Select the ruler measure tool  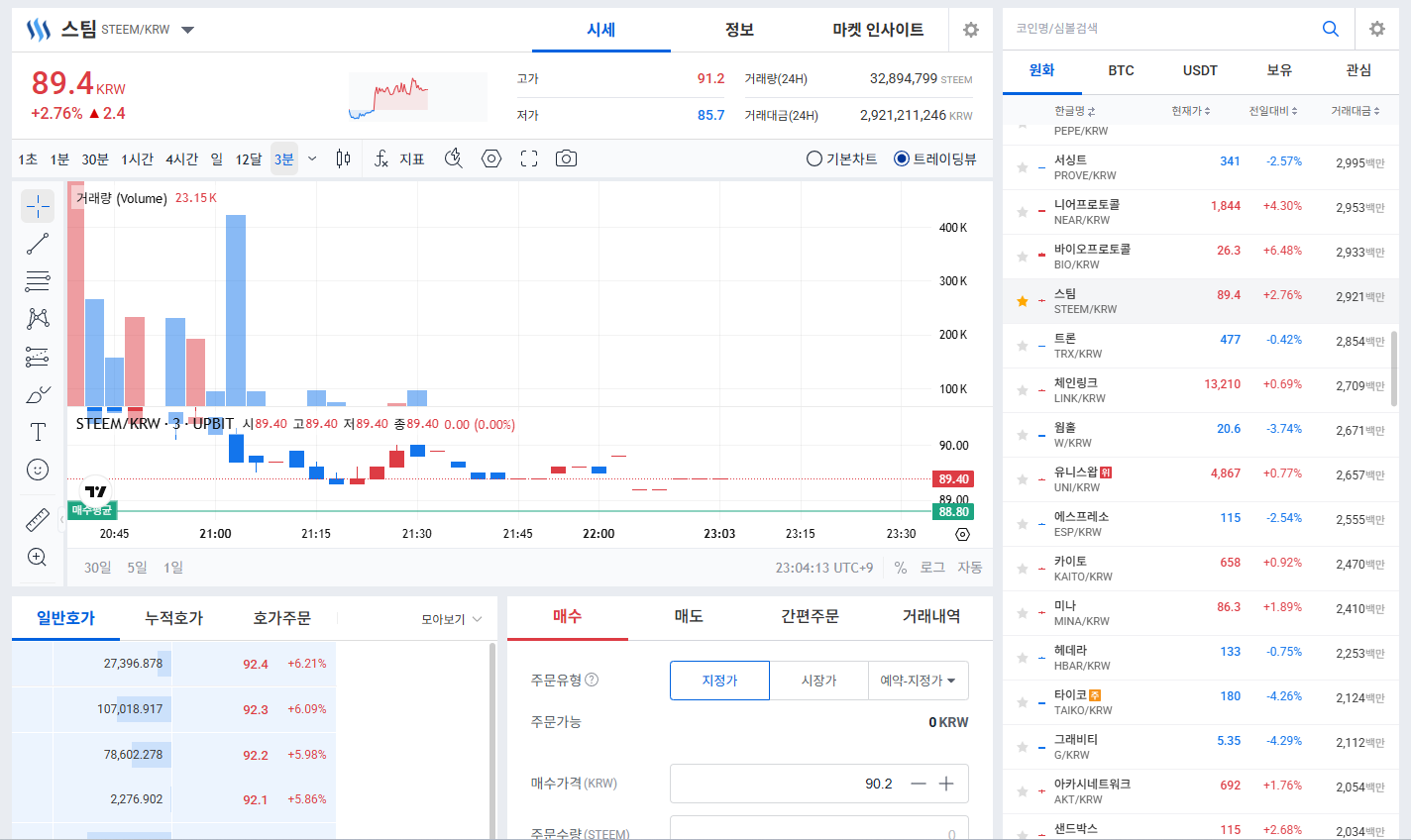point(38,519)
